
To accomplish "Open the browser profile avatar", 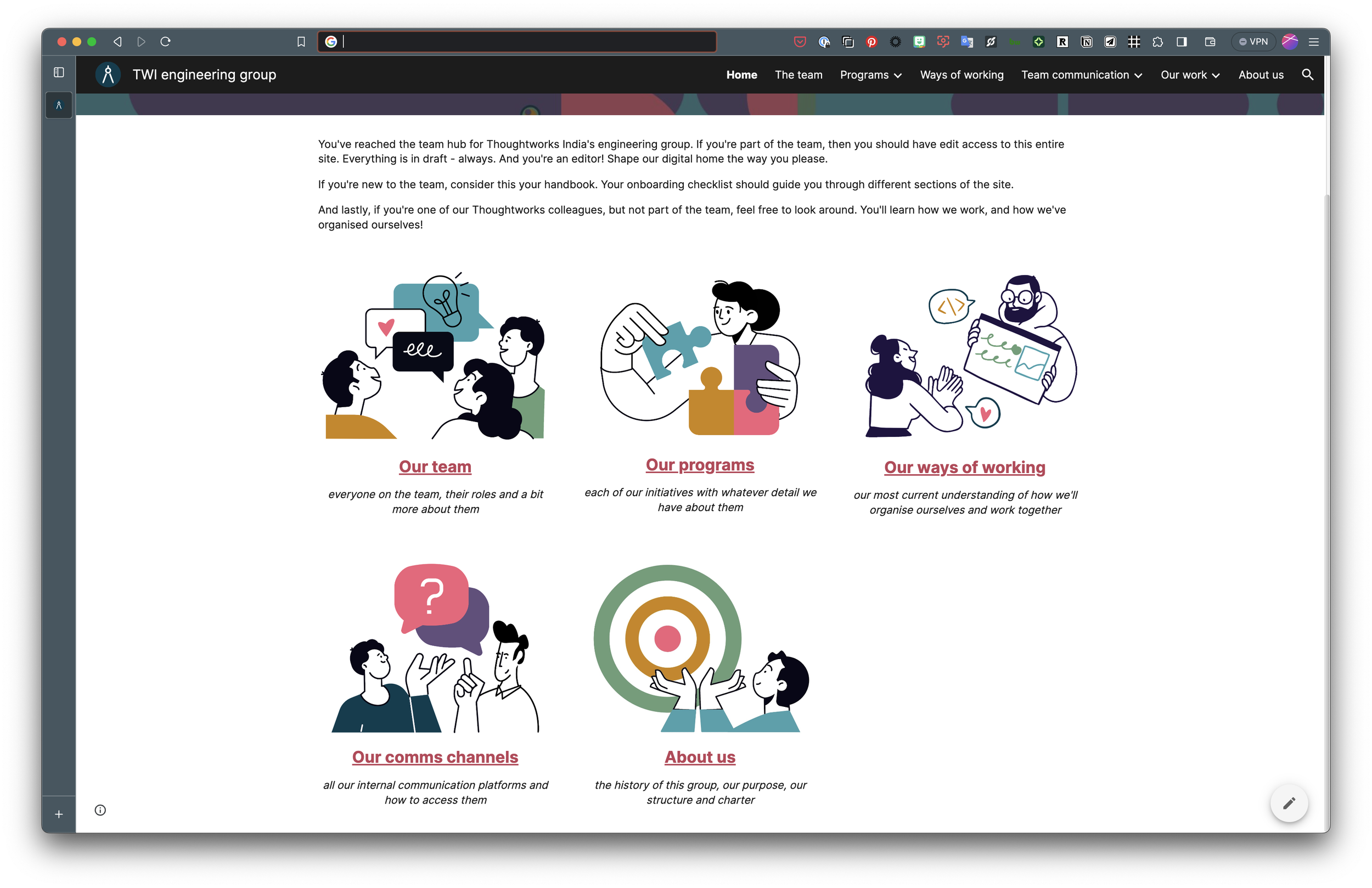I will 1290,42.
